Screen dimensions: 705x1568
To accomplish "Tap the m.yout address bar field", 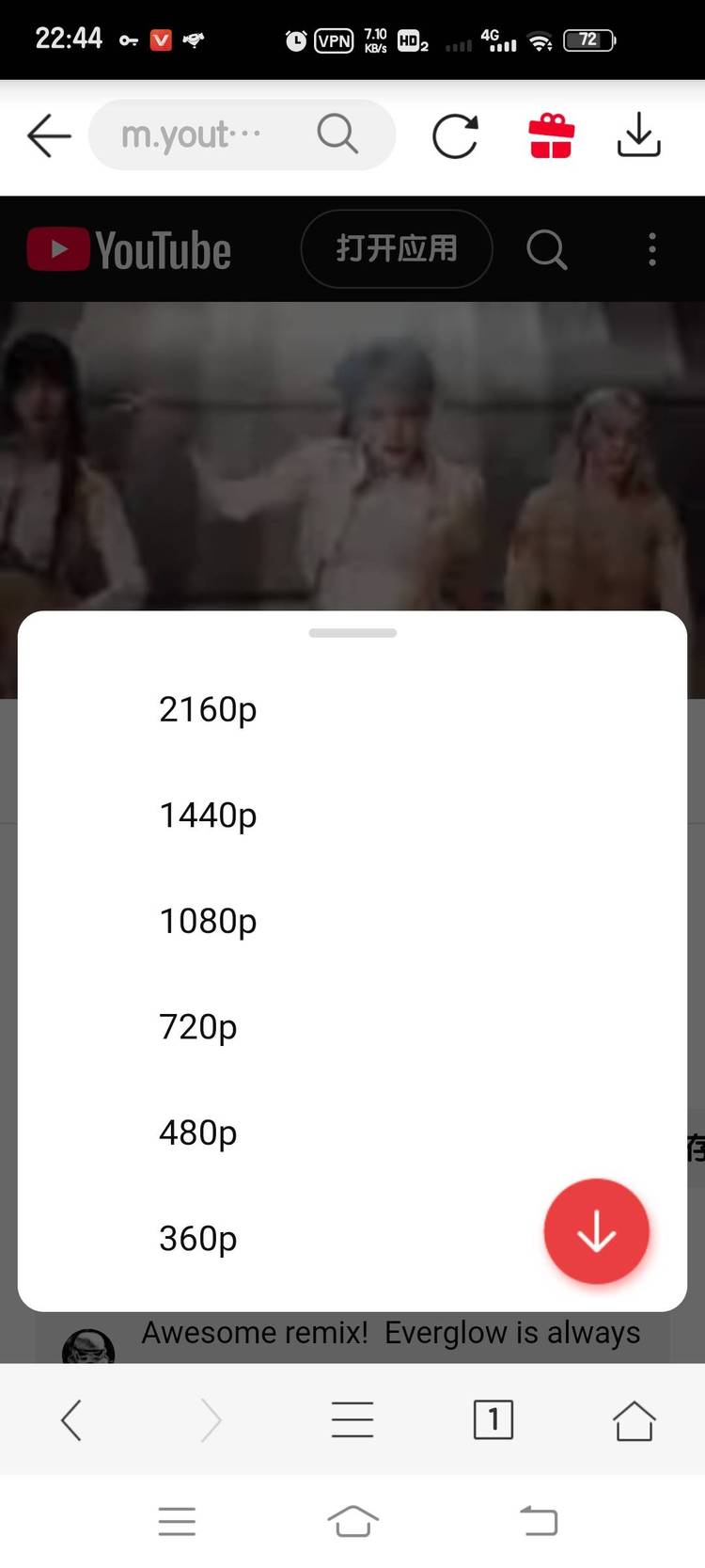I will 242,135.
